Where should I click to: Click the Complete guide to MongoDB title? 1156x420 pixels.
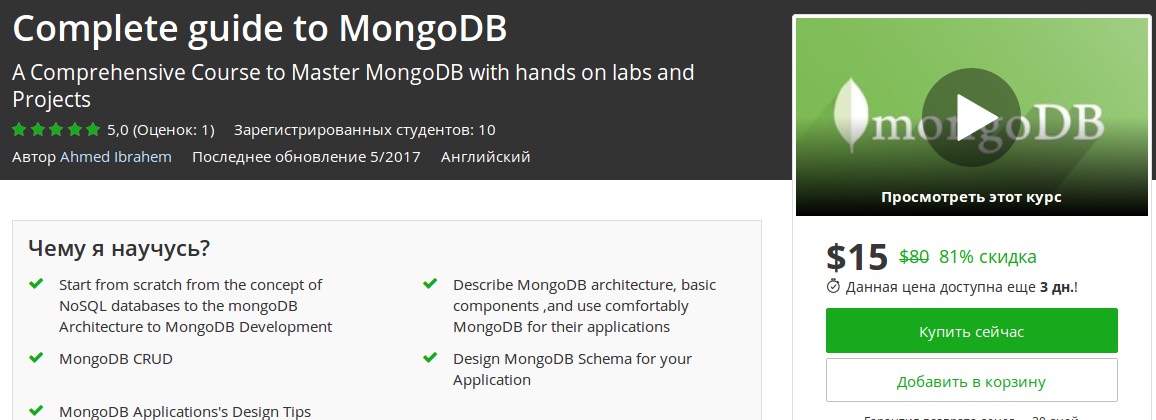[x=259, y=29]
